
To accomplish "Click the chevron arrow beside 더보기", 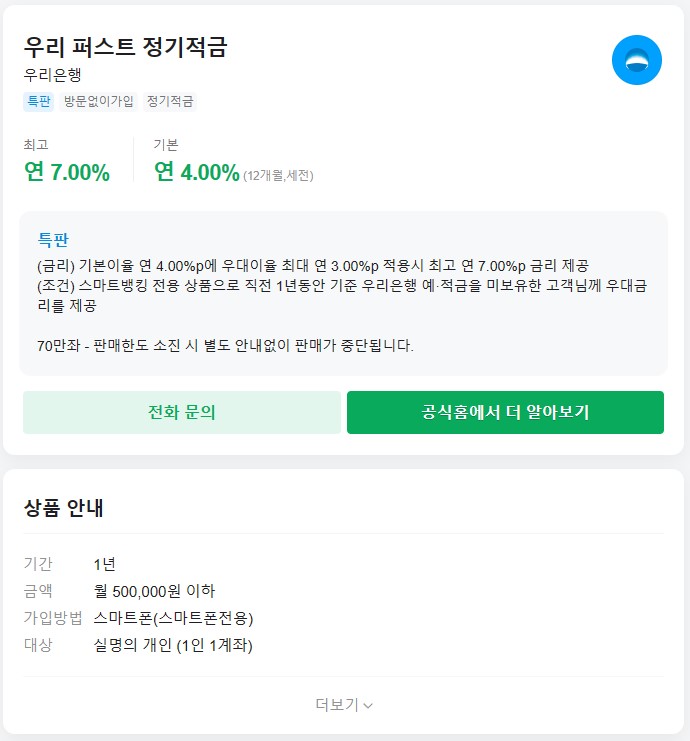I will tap(368, 705).
